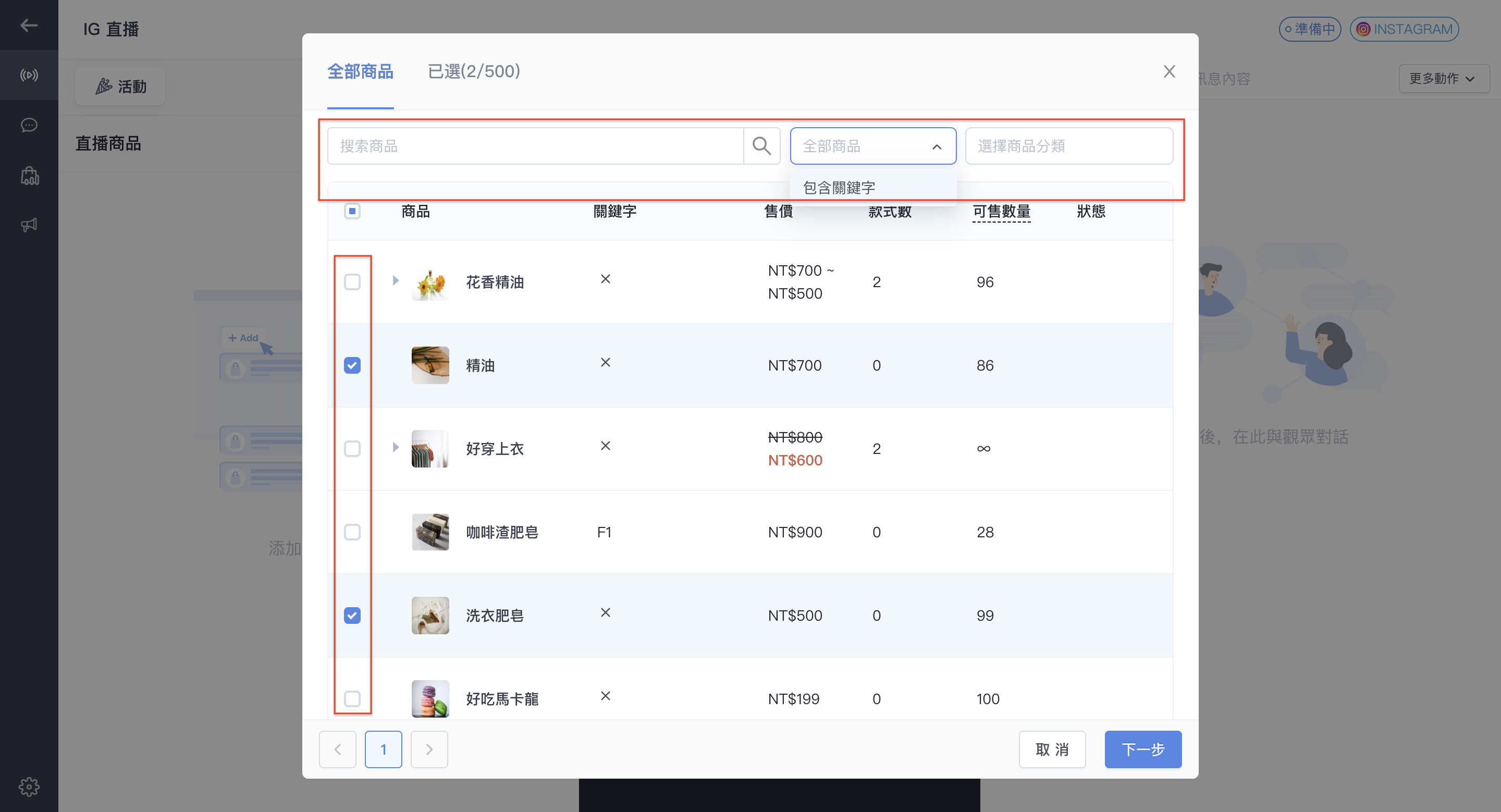
Task: Open the settings gear in the sidebar
Action: coord(29,786)
